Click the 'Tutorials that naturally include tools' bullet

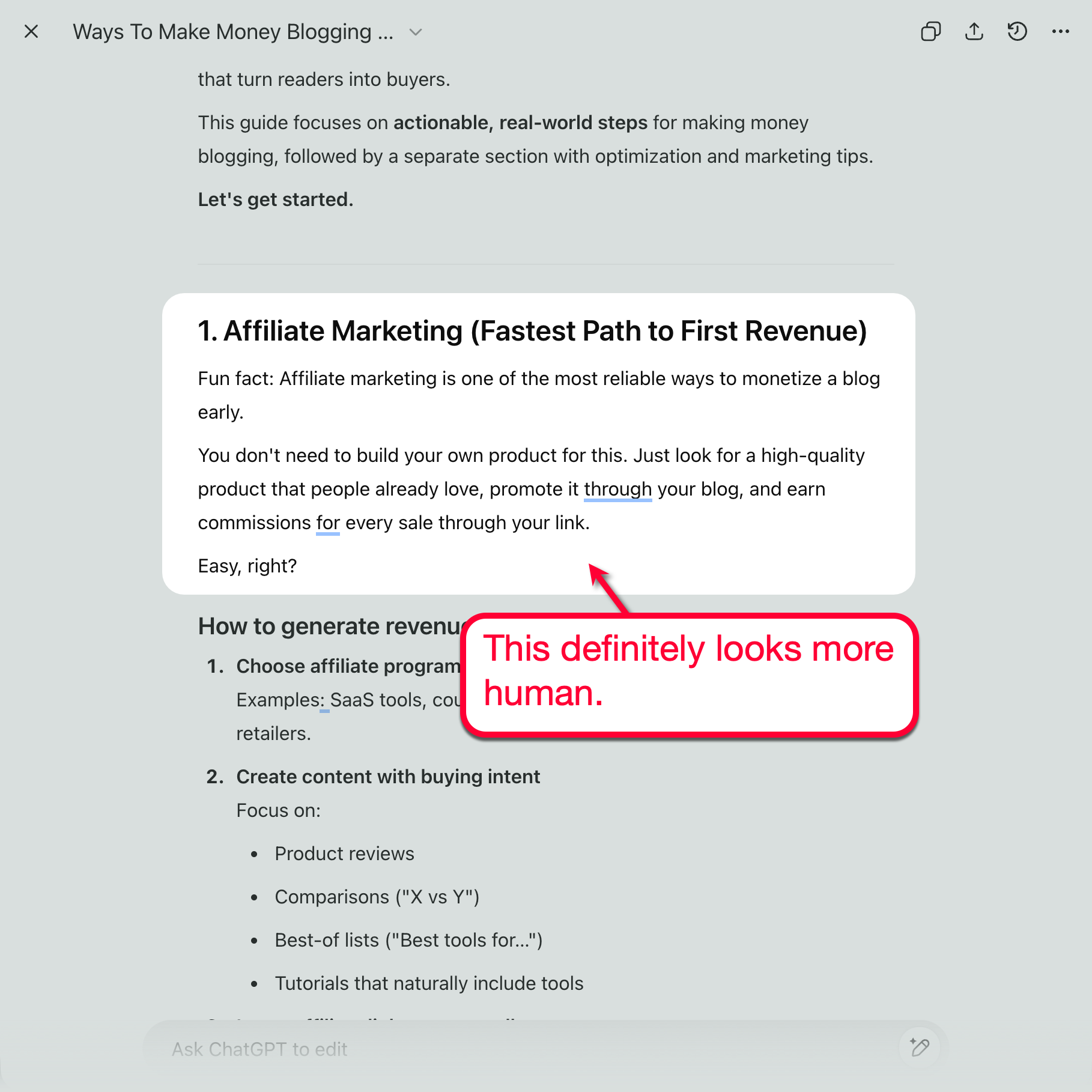429,983
